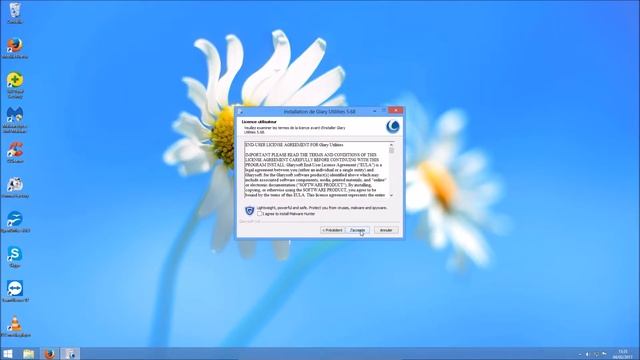Open the VLC media player desktop shortcut

[15, 326]
